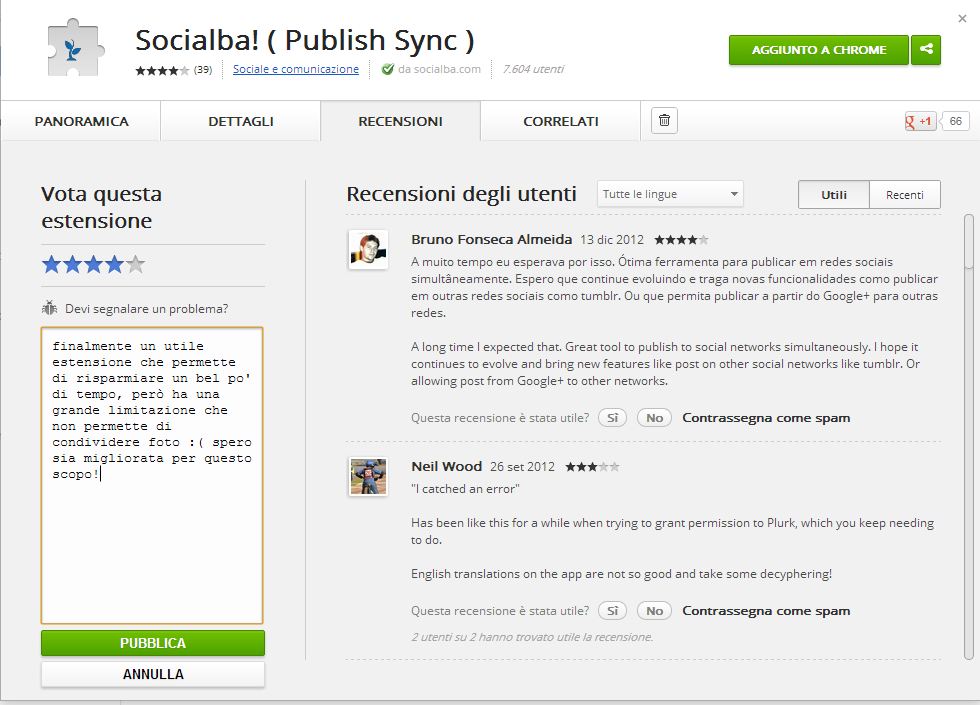Open the Correlati tab

pyautogui.click(x=561, y=121)
